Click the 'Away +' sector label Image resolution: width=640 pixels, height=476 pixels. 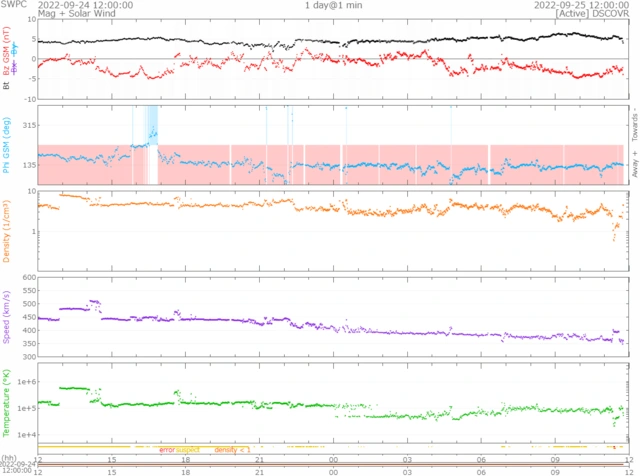635,164
